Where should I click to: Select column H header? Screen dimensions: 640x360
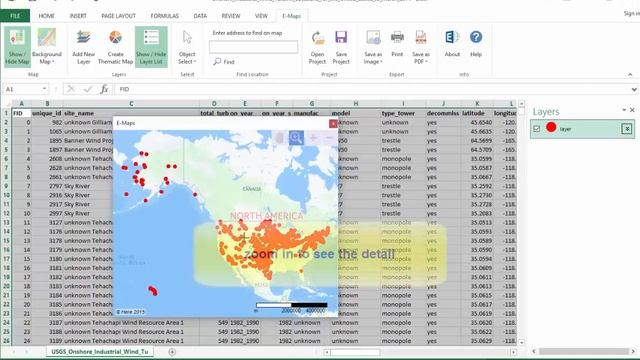coord(356,104)
